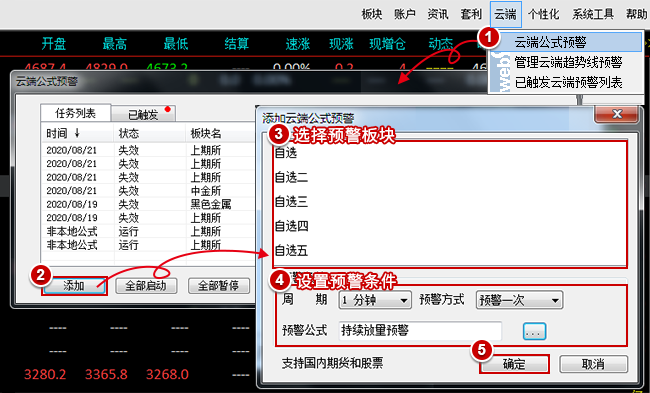
Task: Switch to the 任务列表 tab
Action: 75,113
